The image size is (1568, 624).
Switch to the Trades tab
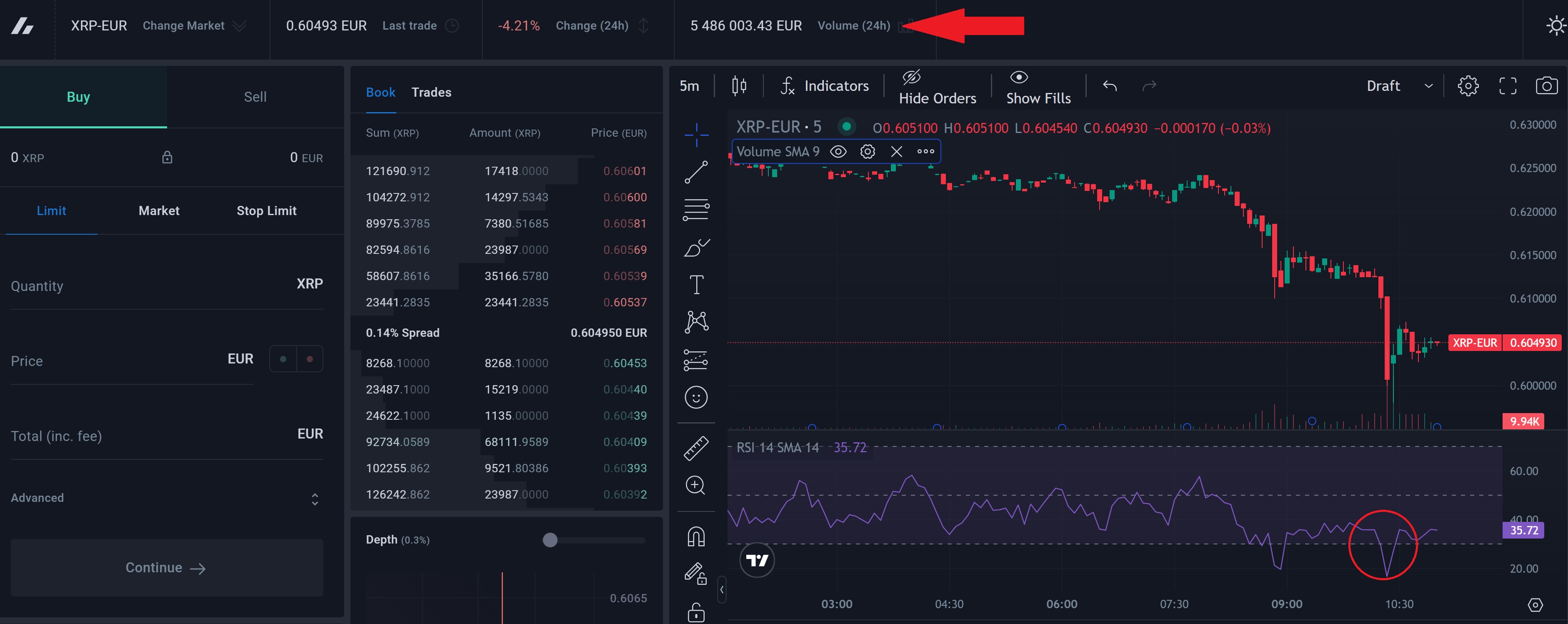tap(431, 92)
